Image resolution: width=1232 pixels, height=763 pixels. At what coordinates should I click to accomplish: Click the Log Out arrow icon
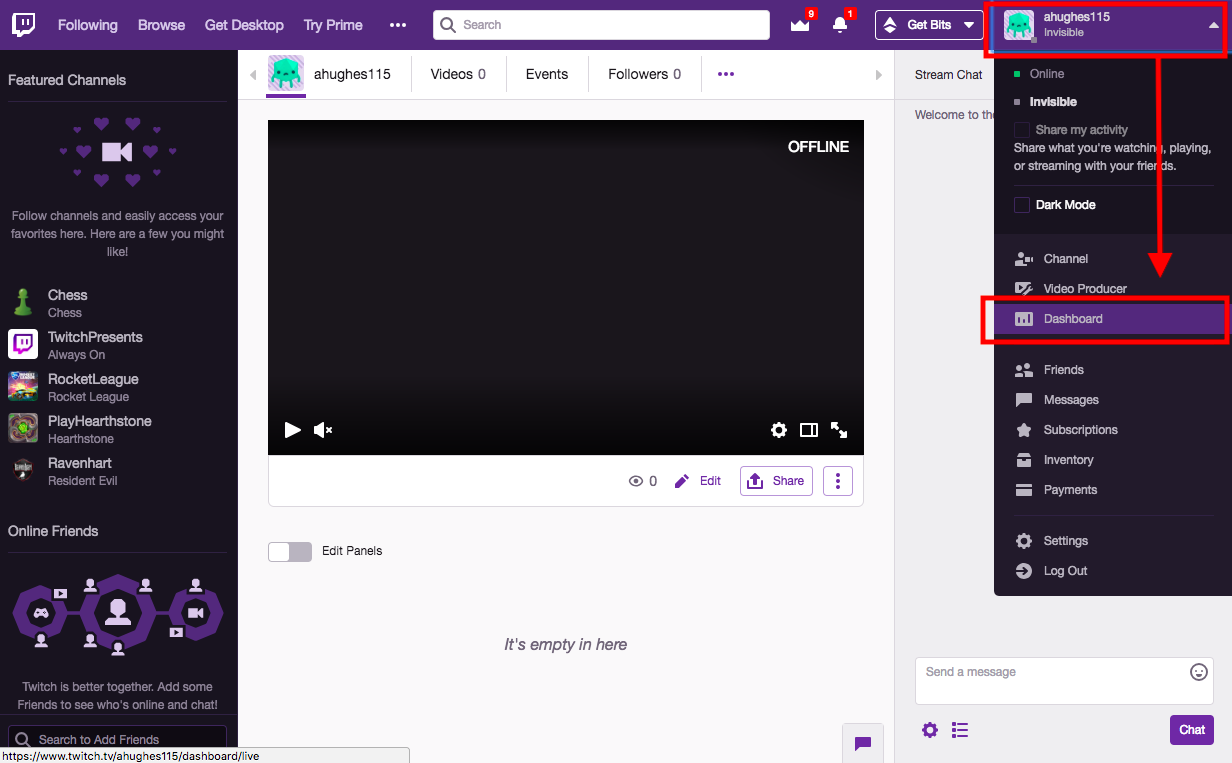1024,571
